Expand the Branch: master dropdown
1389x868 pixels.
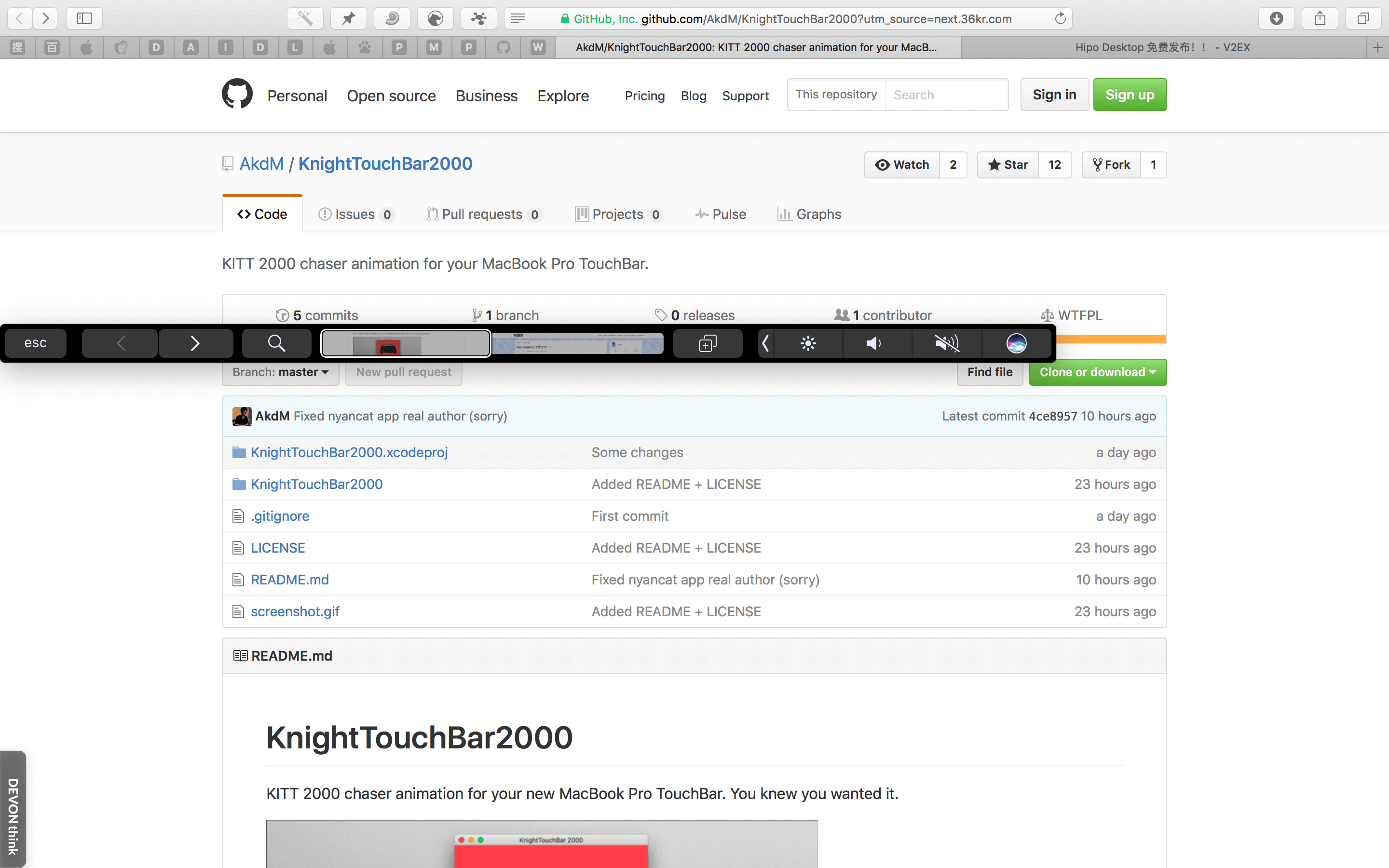tap(281, 372)
